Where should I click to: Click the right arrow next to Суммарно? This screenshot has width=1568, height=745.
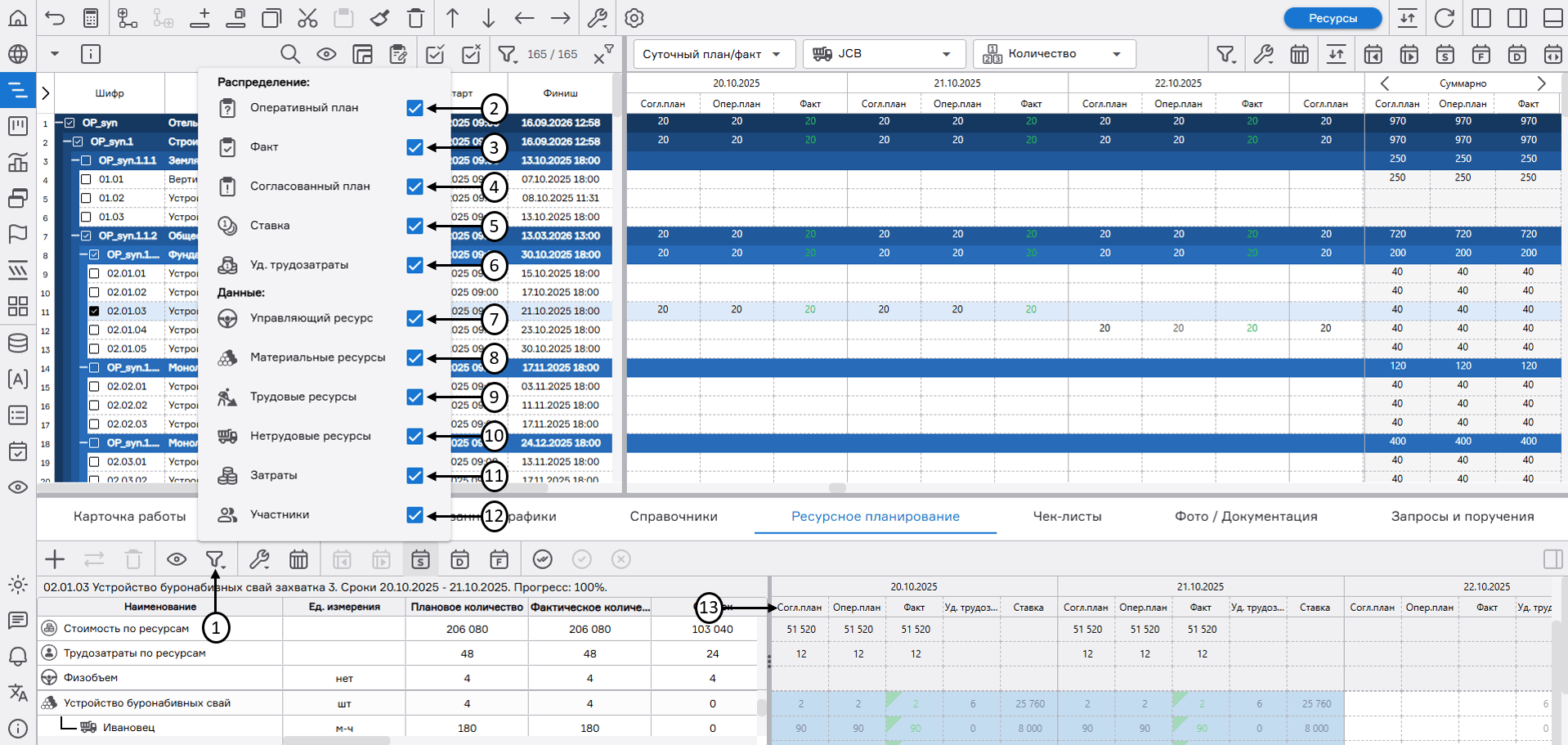1541,83
